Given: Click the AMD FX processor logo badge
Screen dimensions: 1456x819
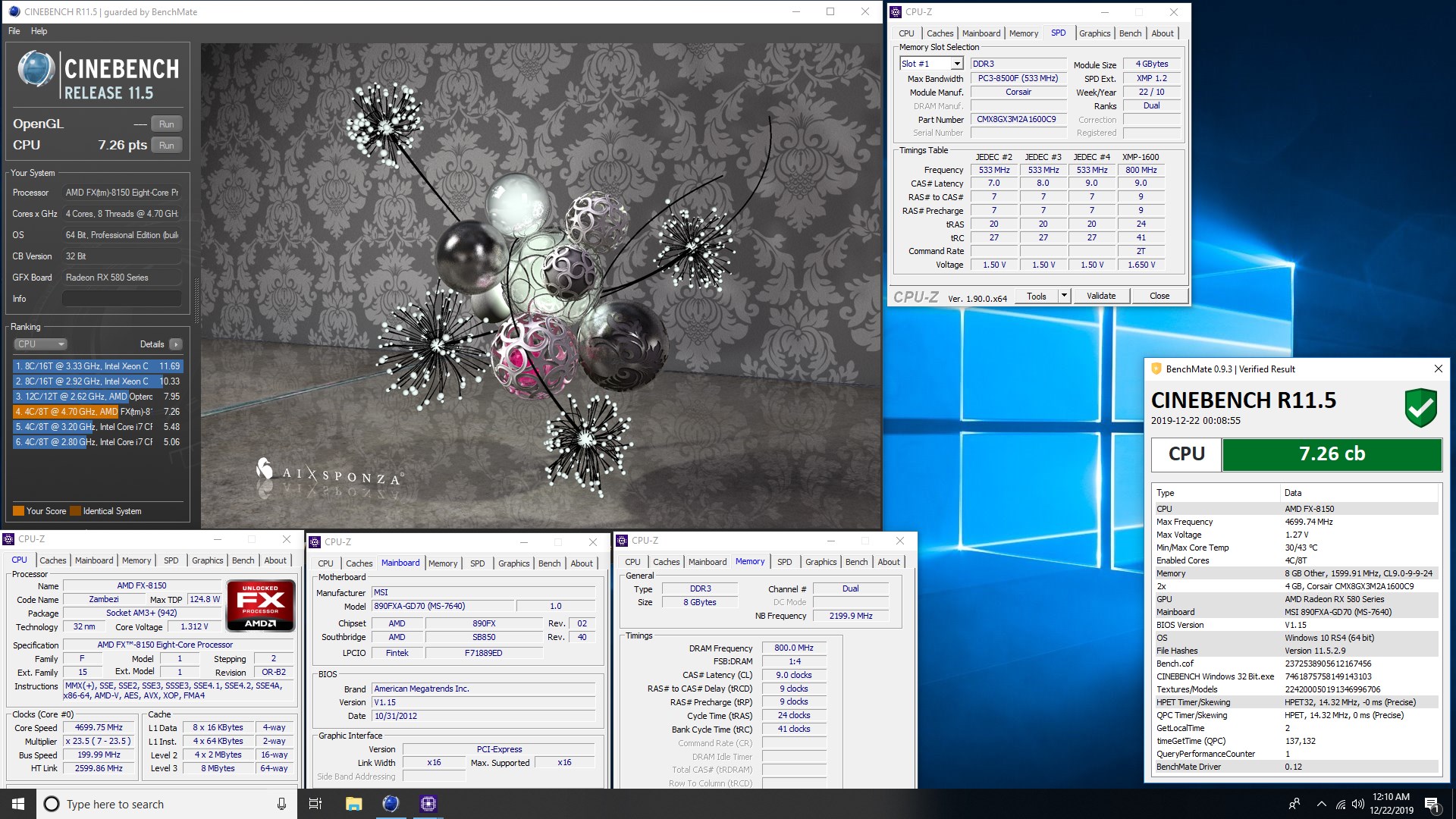Looking at the screenshot, I should tap(260, 606).
